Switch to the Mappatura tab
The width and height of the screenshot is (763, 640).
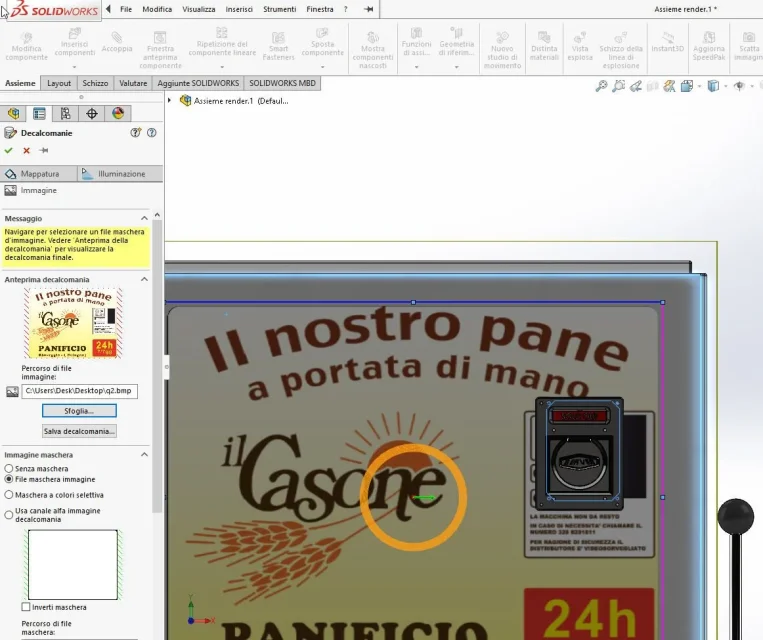[x=38, y=174]
